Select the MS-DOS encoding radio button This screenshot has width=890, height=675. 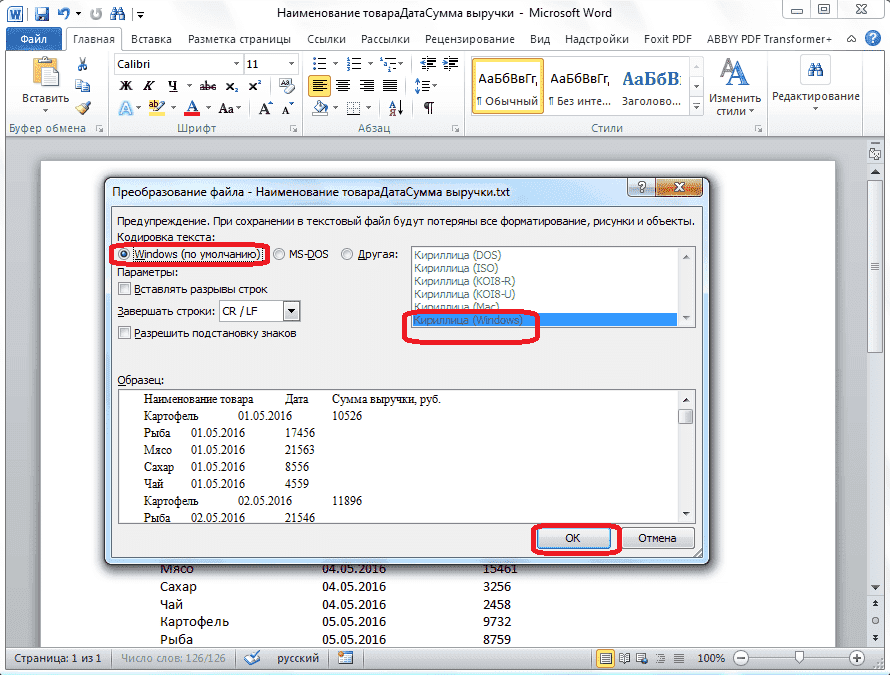(x=279, y=254)
